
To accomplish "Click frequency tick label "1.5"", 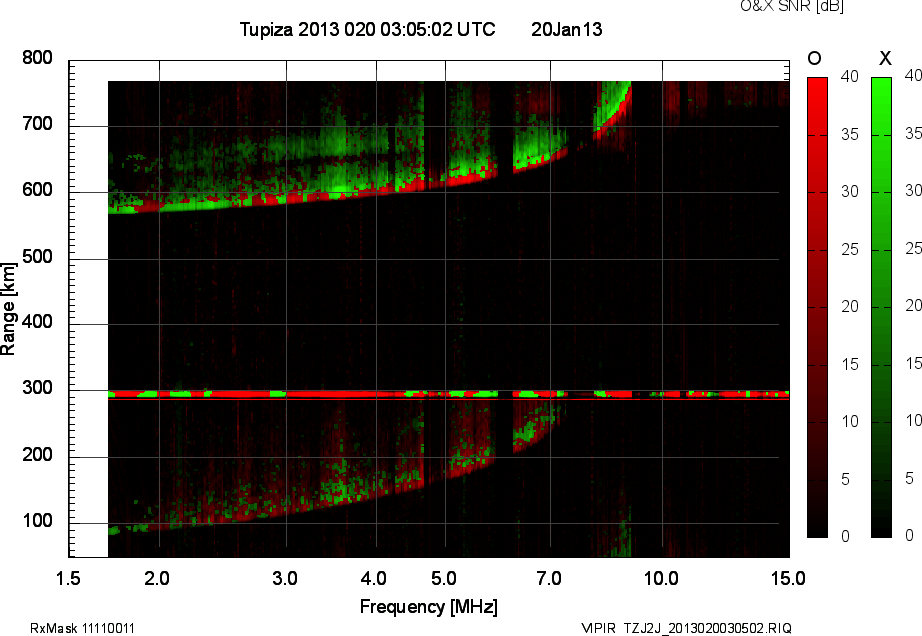I will [68, 578].
